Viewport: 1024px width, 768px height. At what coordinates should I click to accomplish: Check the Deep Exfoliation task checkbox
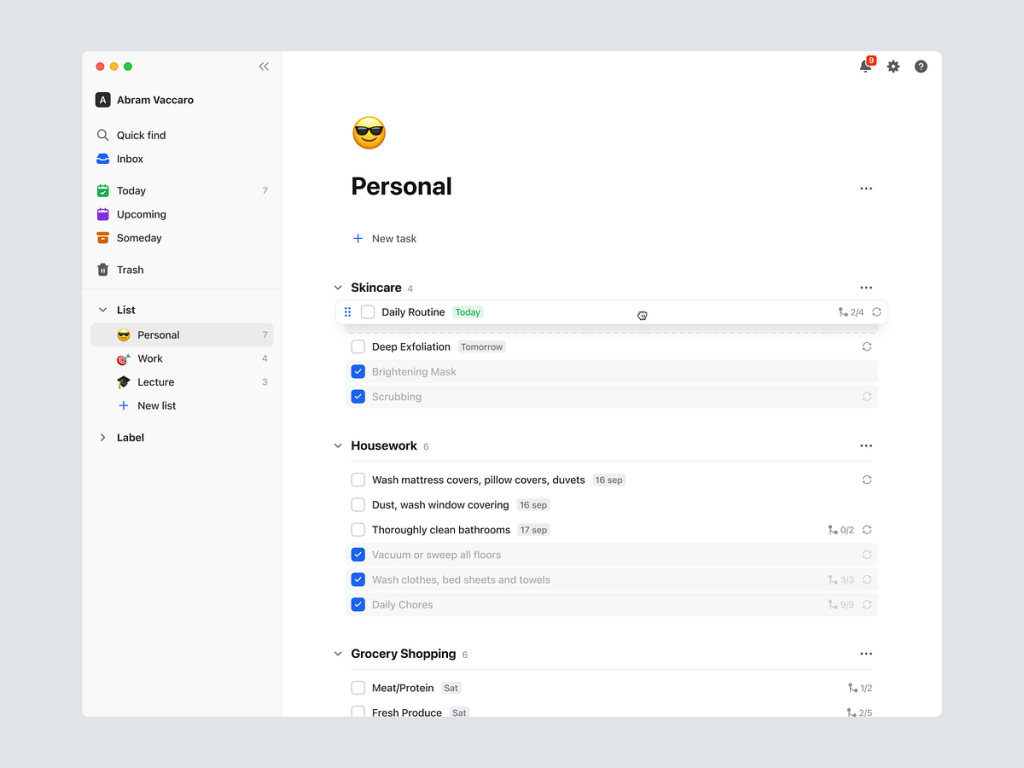358,347
